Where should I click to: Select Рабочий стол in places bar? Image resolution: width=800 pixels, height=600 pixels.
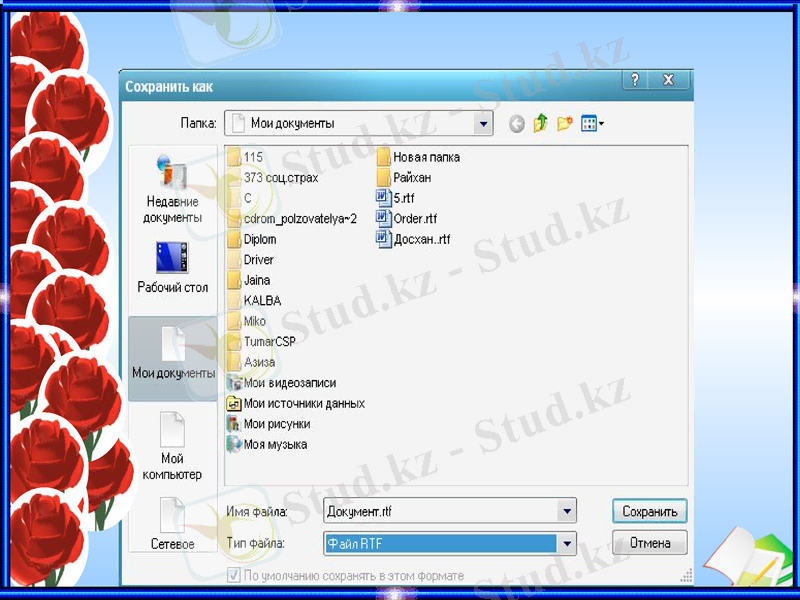coord(172,267)
